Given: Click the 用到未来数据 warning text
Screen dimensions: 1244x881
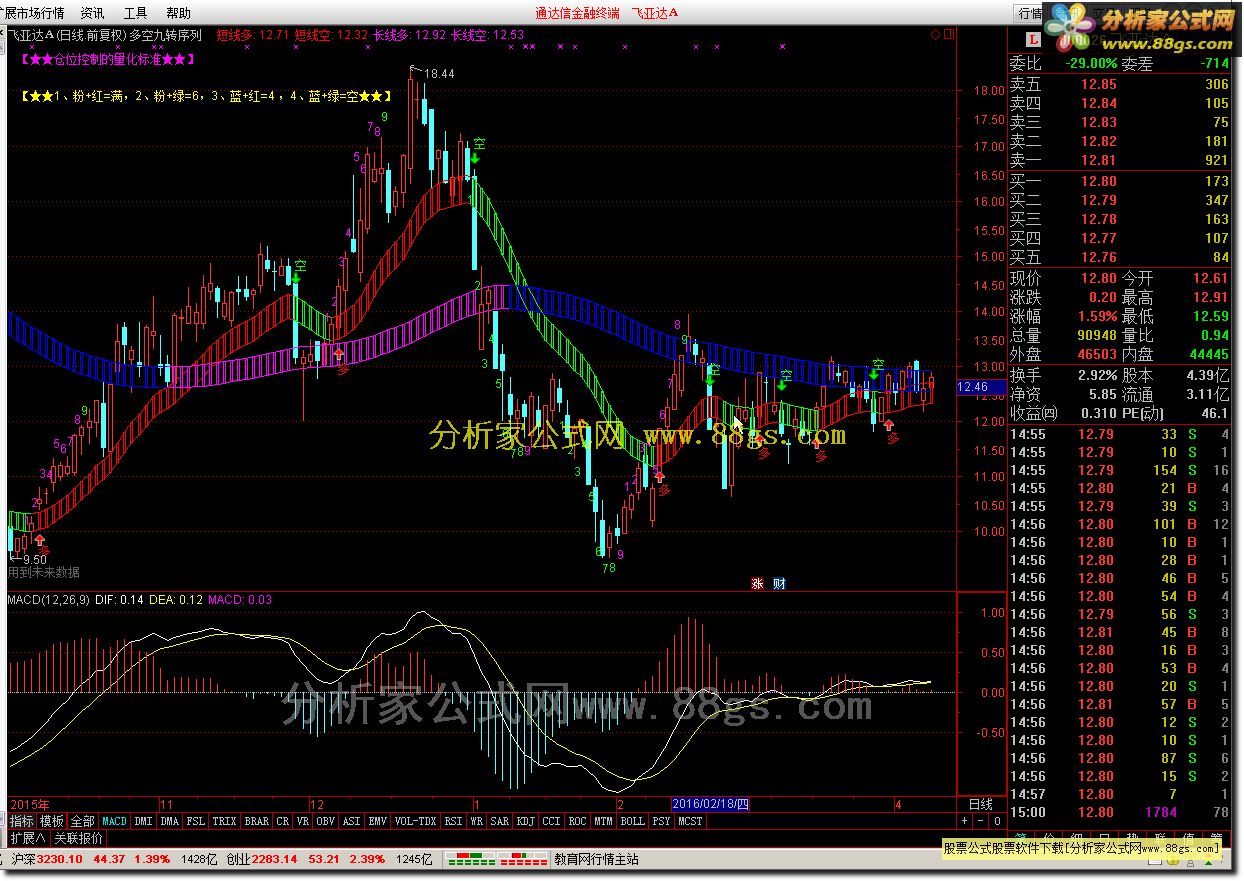Looking at the screenshot, I should (x=44, y=572).
